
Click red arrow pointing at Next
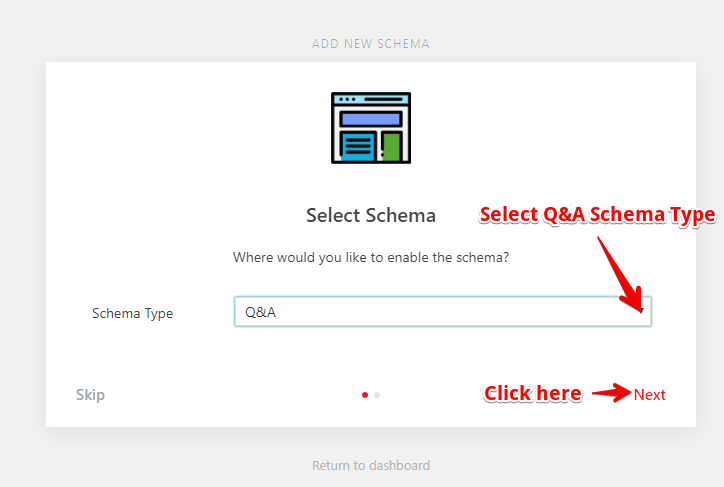click(x=612, y=393)
